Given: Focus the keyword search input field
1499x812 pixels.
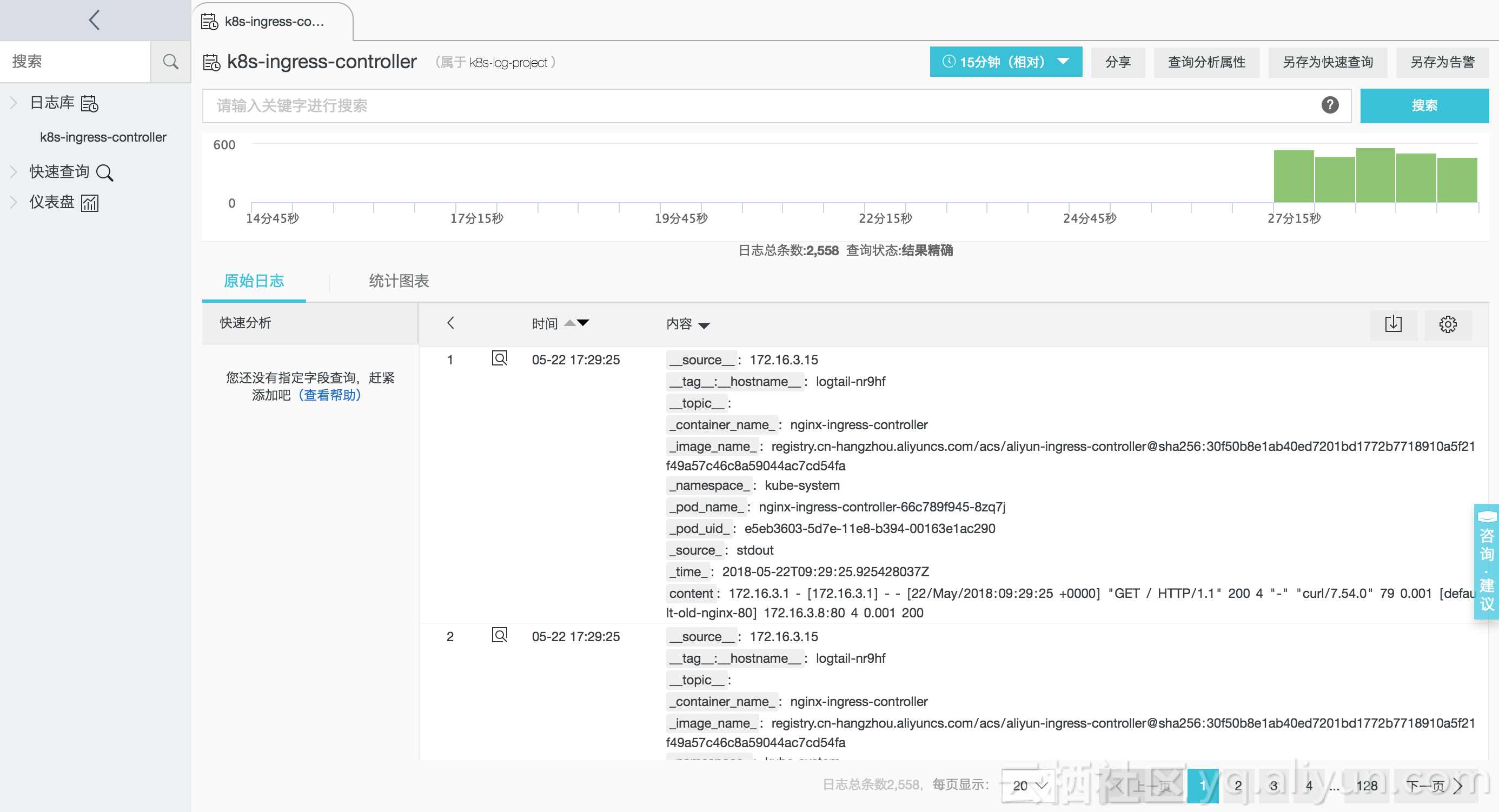Looking at the screenshot, I should pos(757,105).
